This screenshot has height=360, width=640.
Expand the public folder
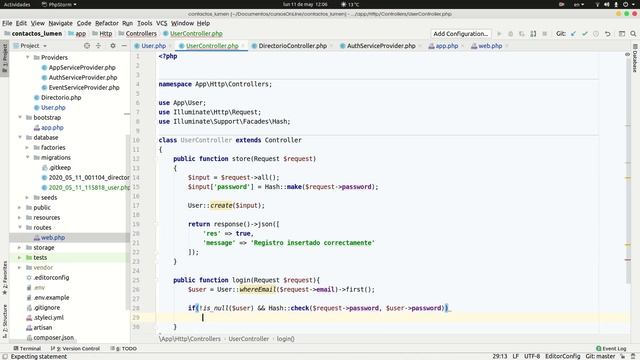pos(20,208)
